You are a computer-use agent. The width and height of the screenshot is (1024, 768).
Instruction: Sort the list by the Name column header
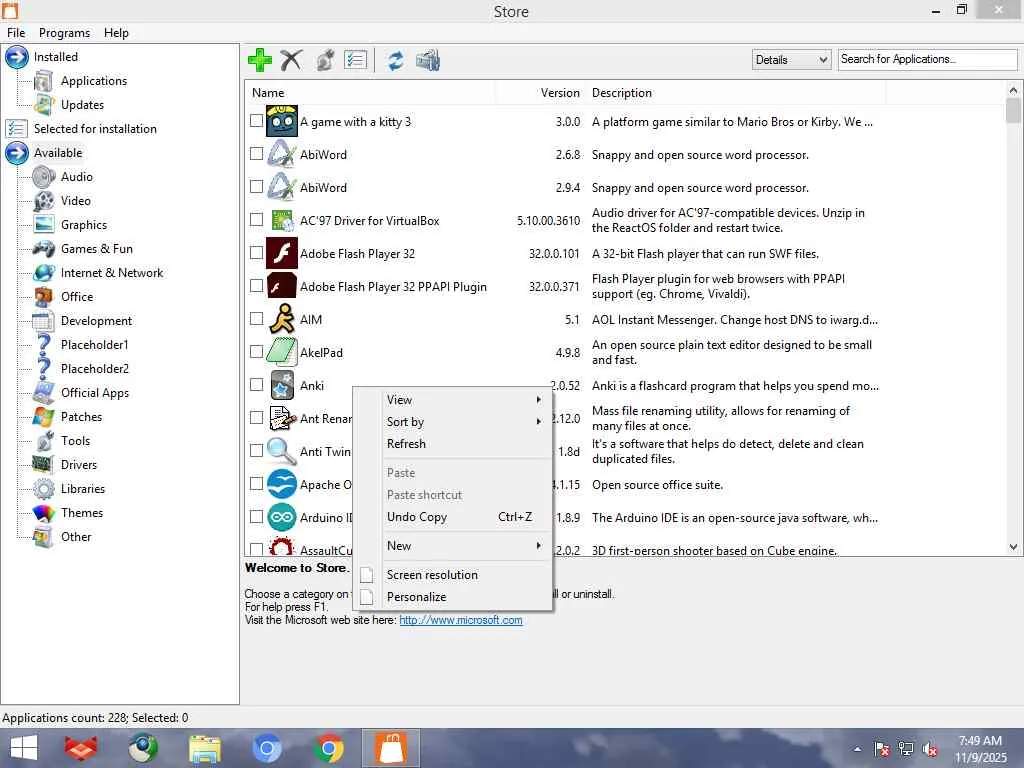[370, 93]
